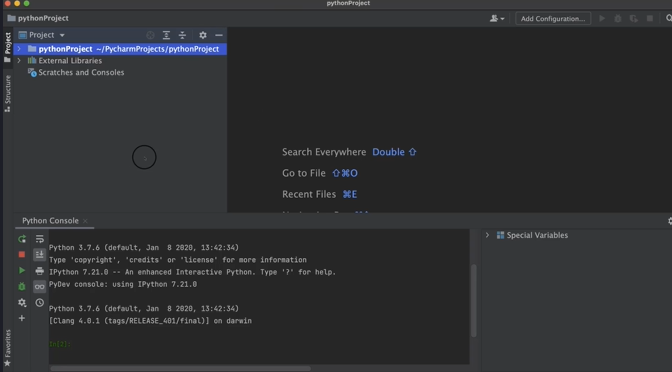672x372 pixels.
Task: Click the green Execute Current Statement icon
Action: coord(22,270)
